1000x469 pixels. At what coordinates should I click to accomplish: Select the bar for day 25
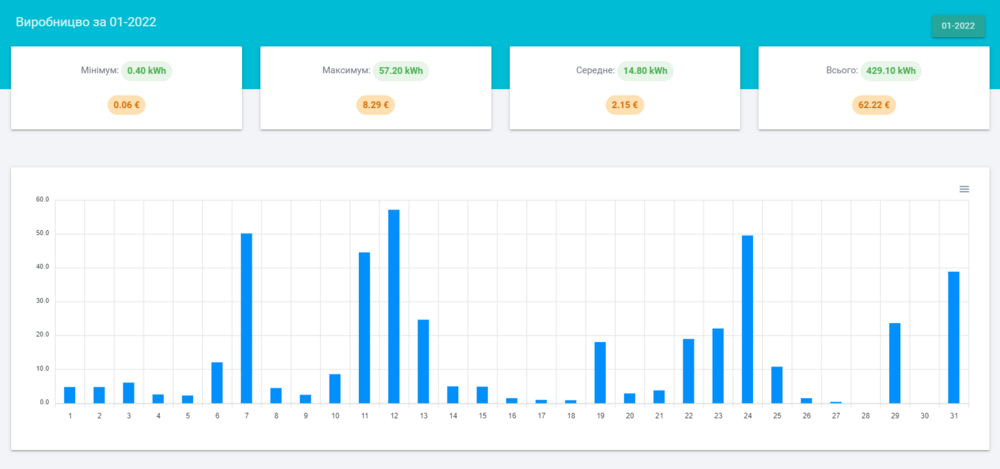(777, 385)
